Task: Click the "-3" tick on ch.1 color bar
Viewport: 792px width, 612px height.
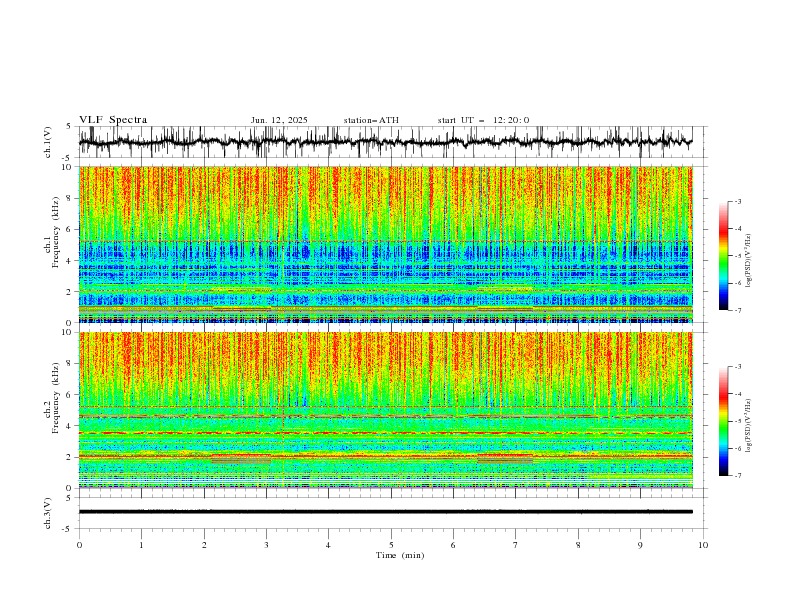Action: (738, 202)
